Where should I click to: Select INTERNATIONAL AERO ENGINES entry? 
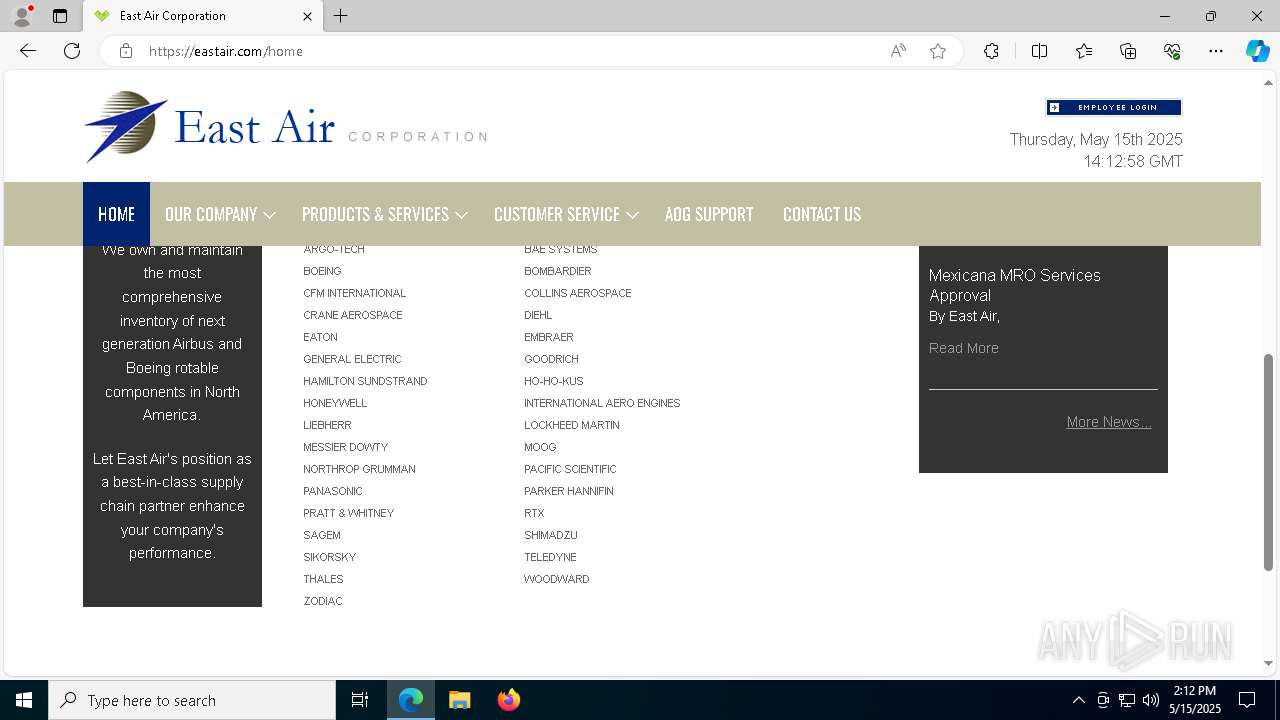click(x=602, y=403)
